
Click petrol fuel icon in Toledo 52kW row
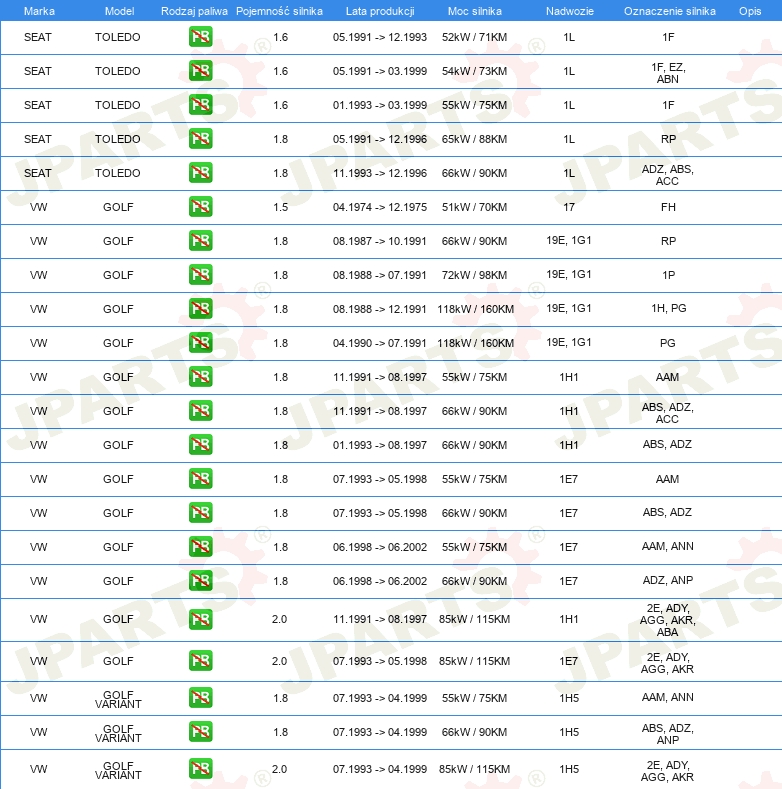[200, 37]
